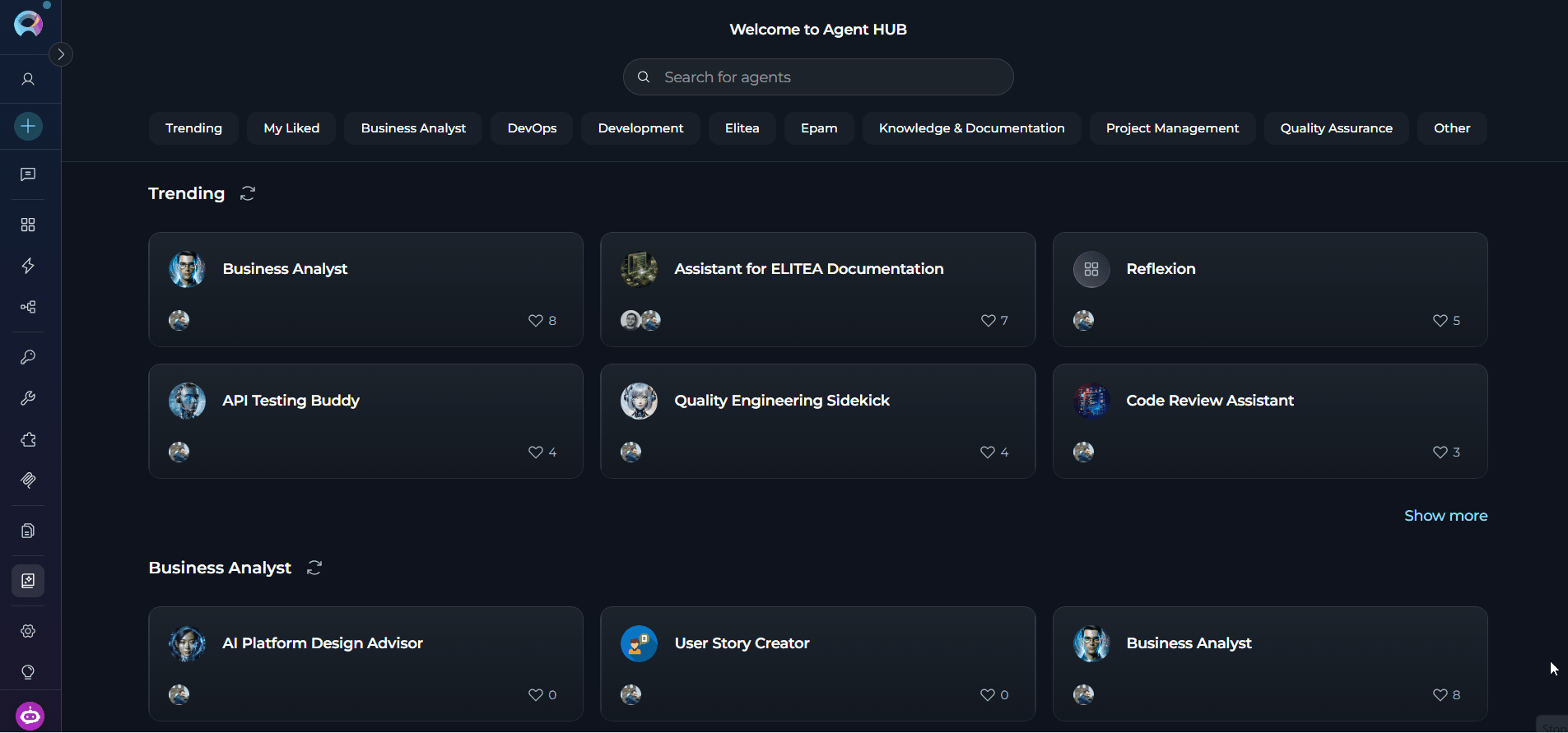Open the wrench toolkits sidebar icon
The height and width of the screenshot is (733, 1568).
point(28,398)
